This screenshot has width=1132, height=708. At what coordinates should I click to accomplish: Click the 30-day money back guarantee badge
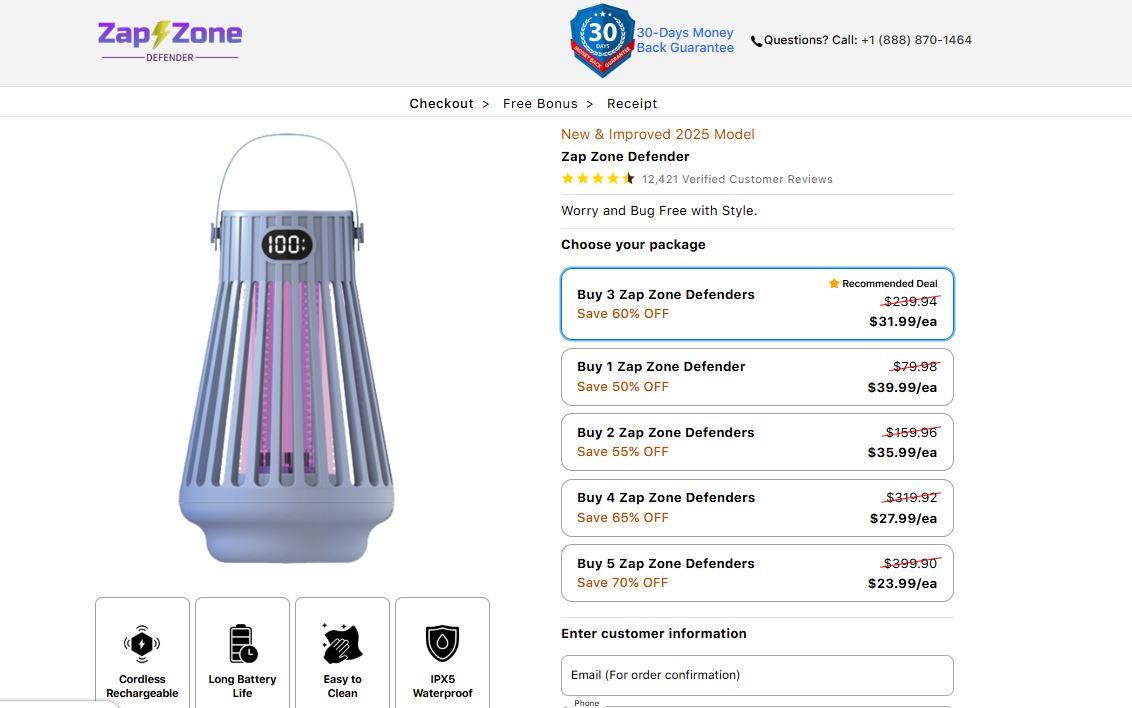point(602,40)
